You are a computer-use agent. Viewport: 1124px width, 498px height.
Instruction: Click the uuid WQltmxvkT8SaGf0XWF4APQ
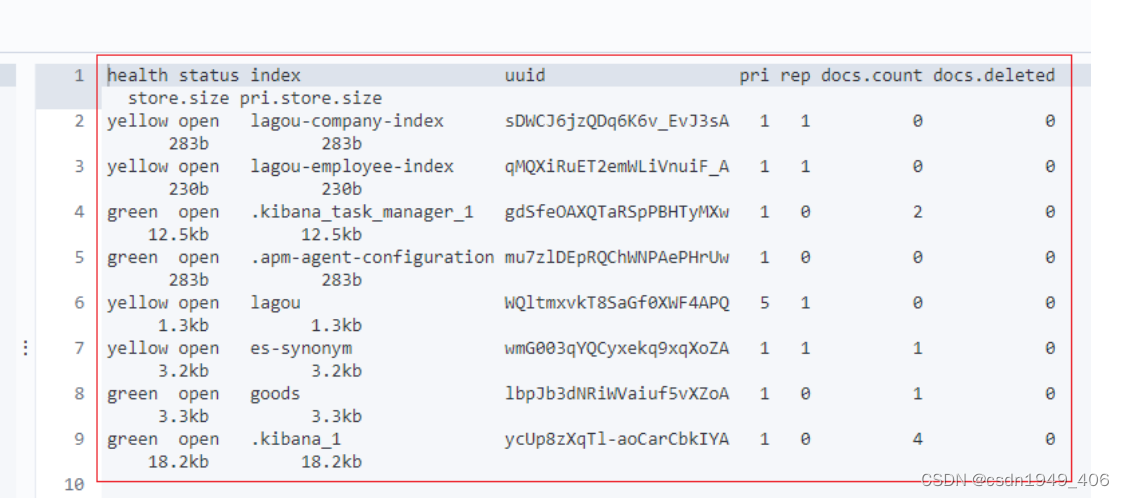point(616,303)
